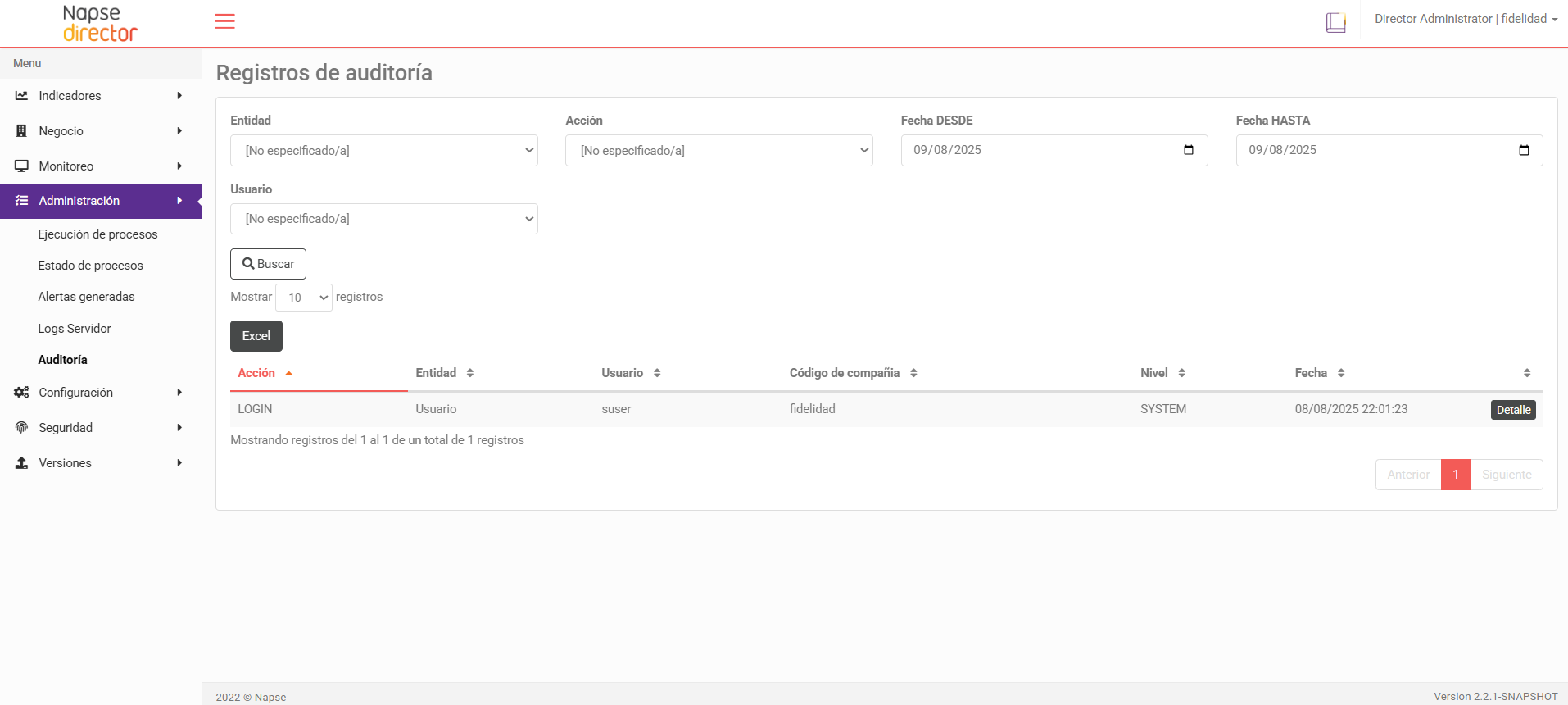
Task: Open calendar picker for Fecha DESDE
Action: [1189, 150]
